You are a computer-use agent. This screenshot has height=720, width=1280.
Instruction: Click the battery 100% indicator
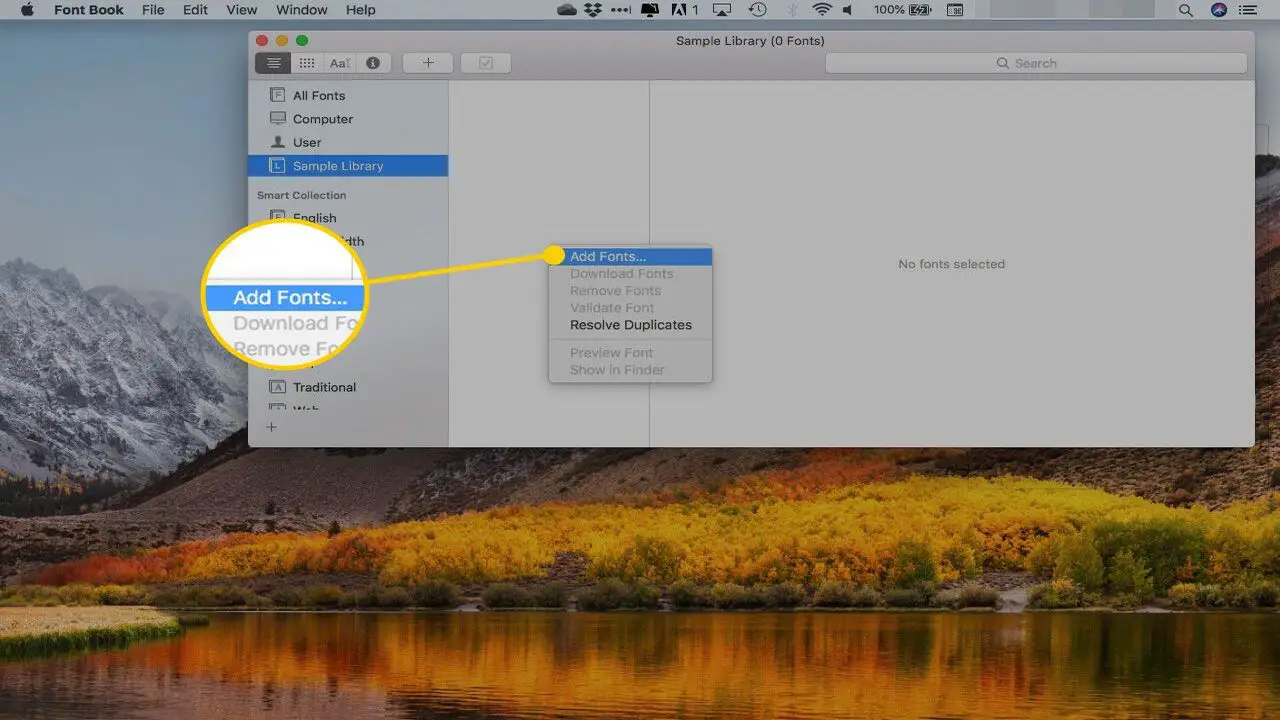904,10
